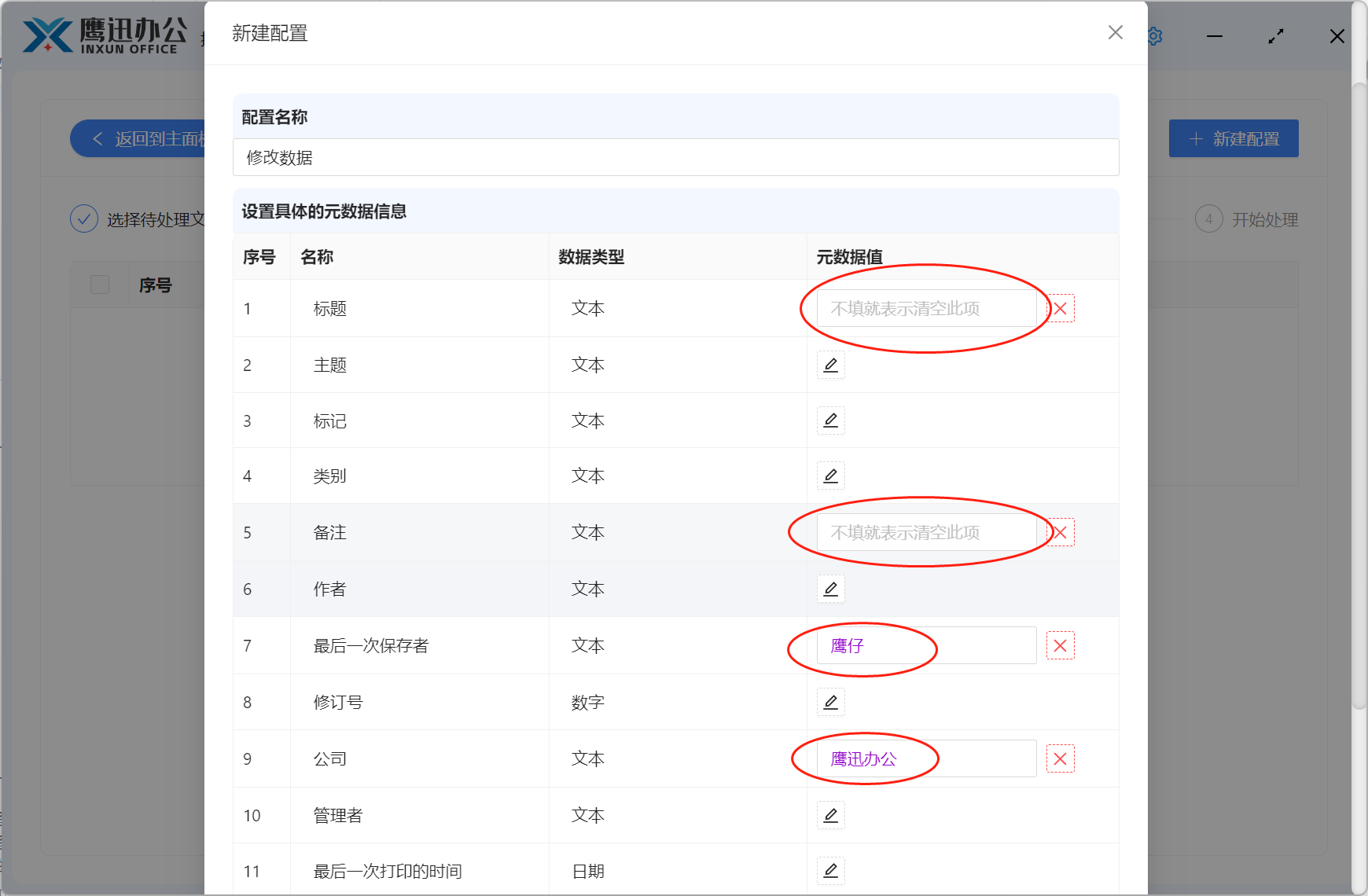The width and height of the screenshot is (1368, 896).
Task: Edit the 修订号 metadata value
Action: [830, 702]
